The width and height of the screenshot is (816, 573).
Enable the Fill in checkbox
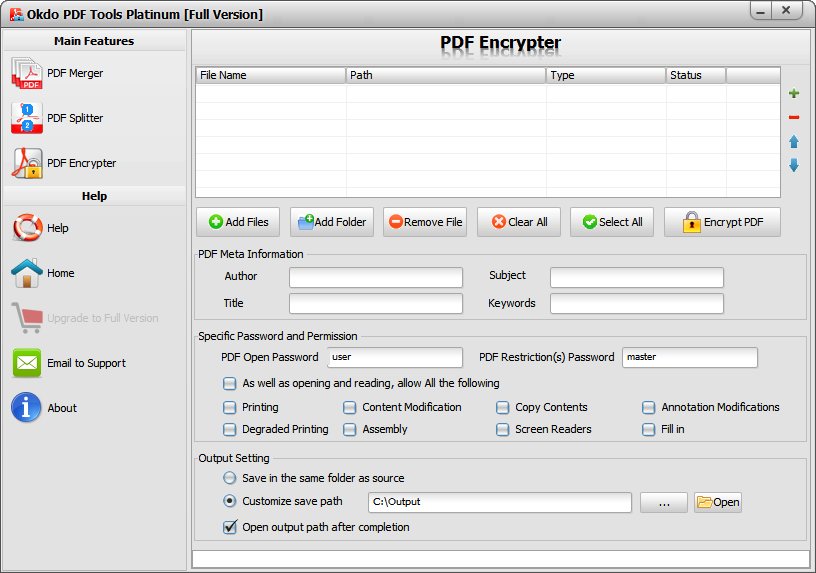point(648,429)
